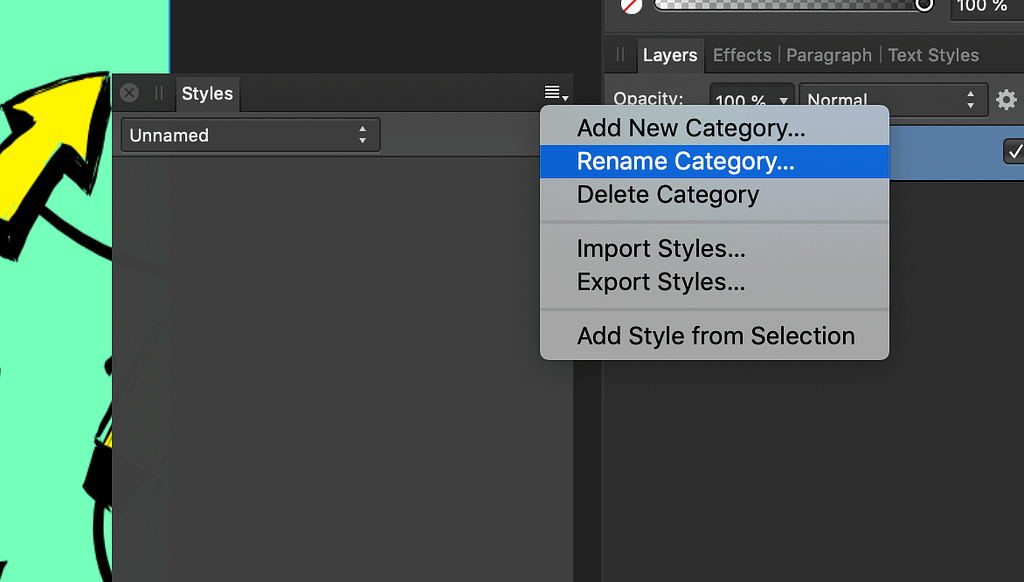
Task: Click the no-fill red slash swatch
Action: [631, 6]
